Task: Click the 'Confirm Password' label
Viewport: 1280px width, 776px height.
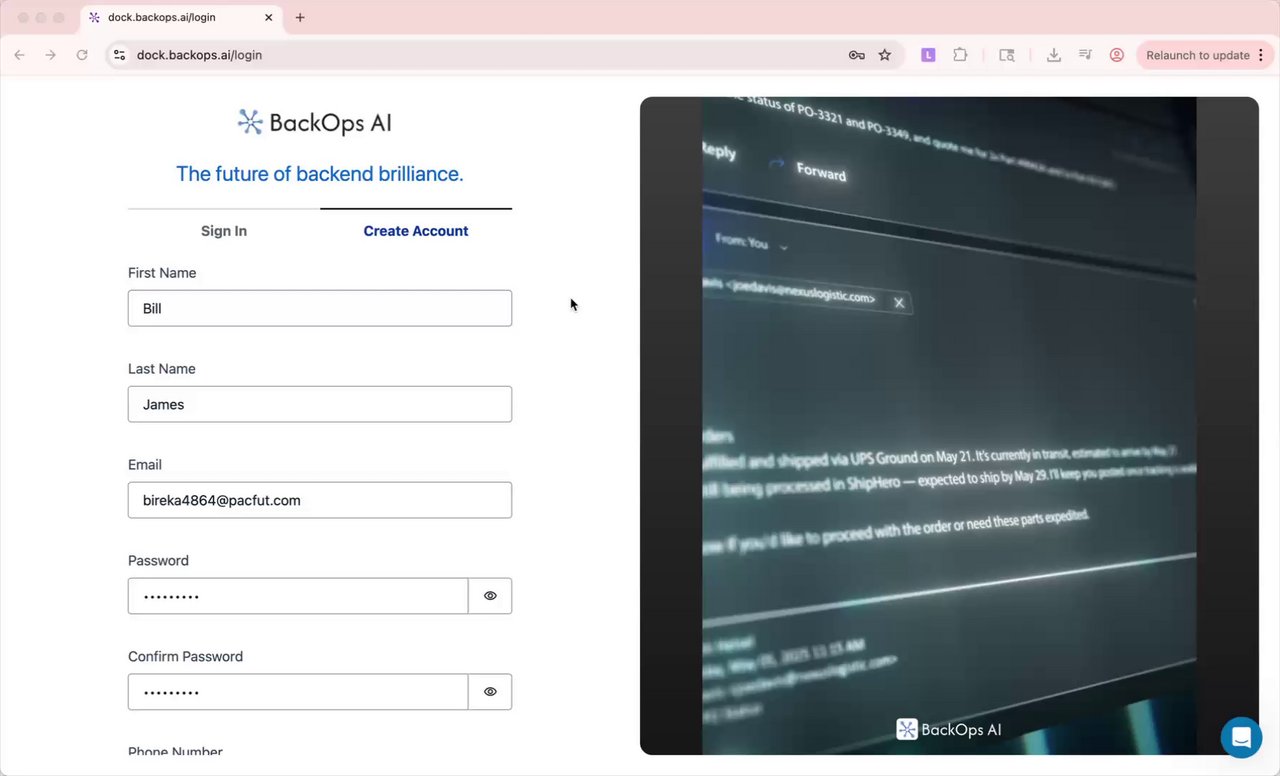Action: pyautogui.click(x=185, y=657)
